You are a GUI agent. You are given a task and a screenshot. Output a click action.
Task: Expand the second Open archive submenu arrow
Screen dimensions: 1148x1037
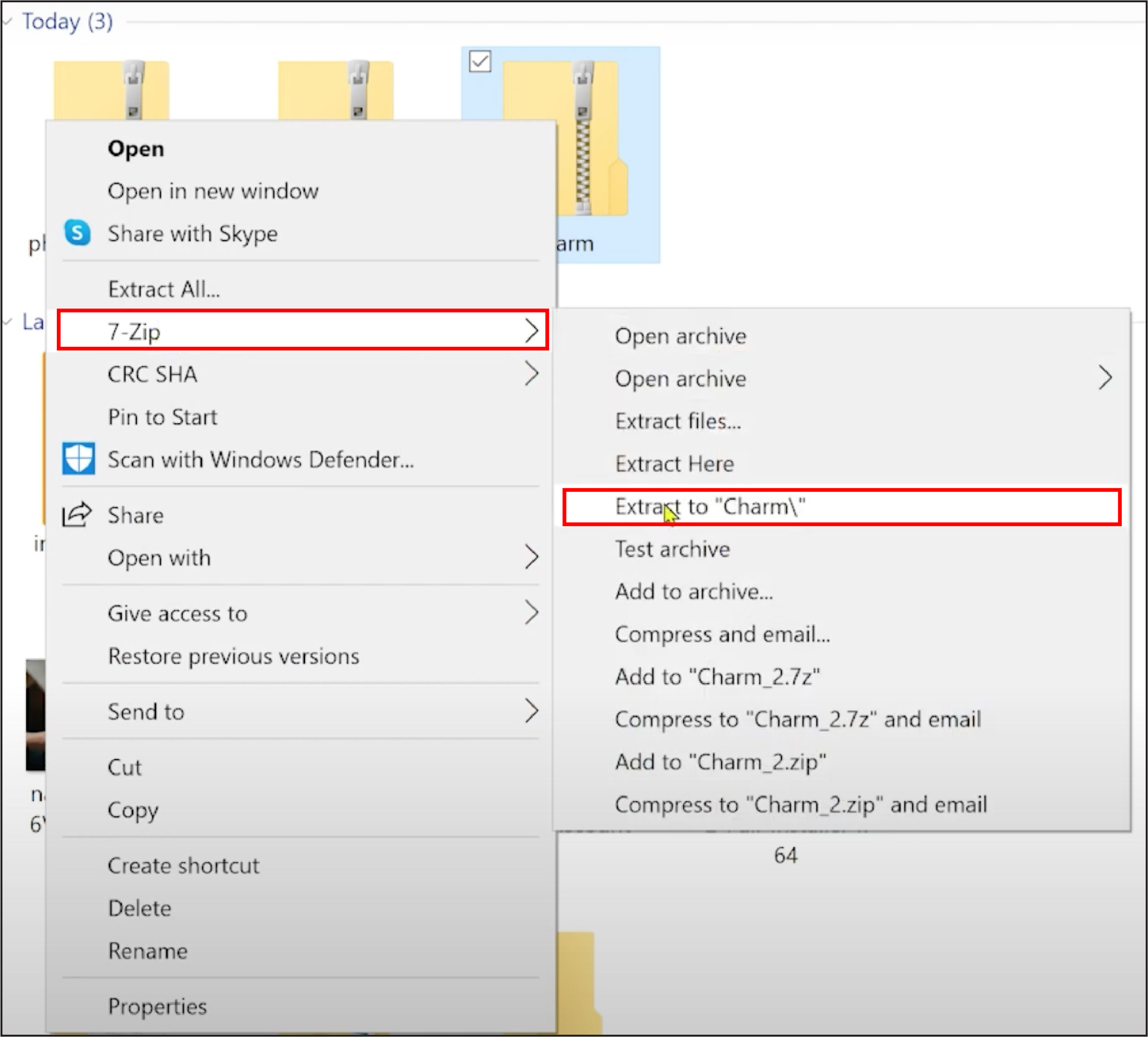1105,378
